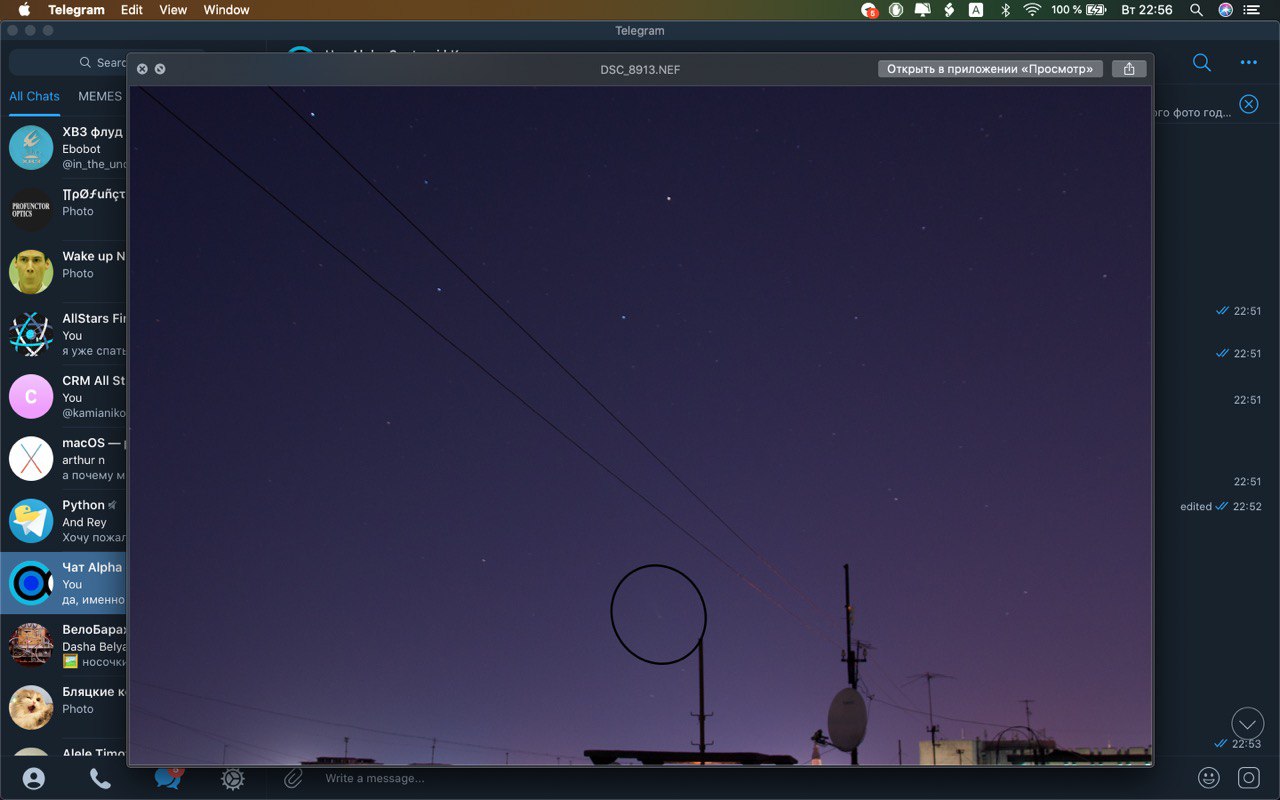Click the fullscreen preview button beside close
The width and height of the screenshot is (1280, 800).
coord(160,69)
